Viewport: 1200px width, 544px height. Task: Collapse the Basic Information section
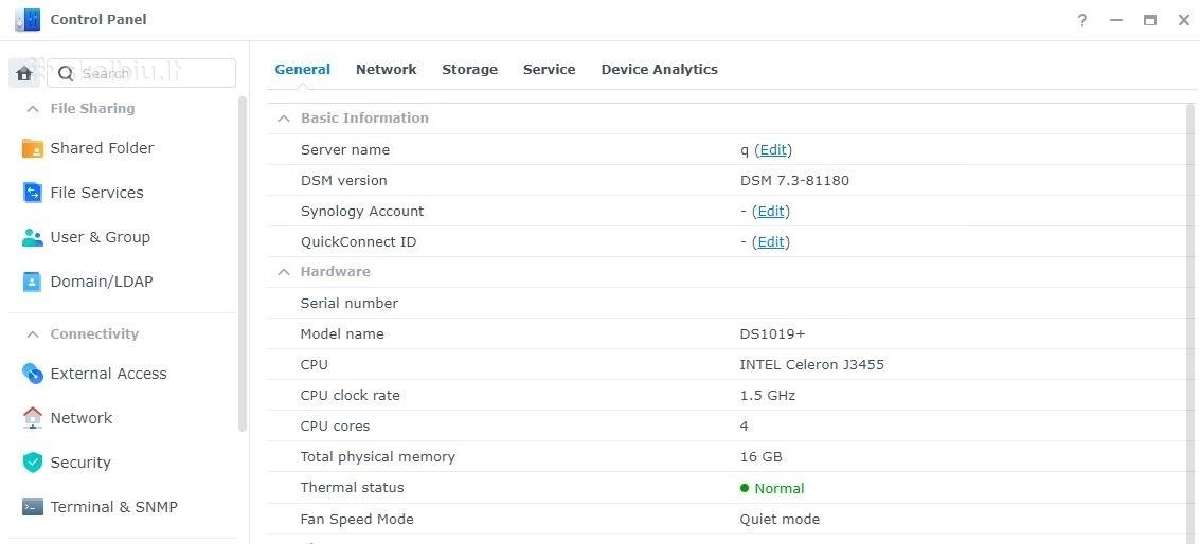(284, 118)
